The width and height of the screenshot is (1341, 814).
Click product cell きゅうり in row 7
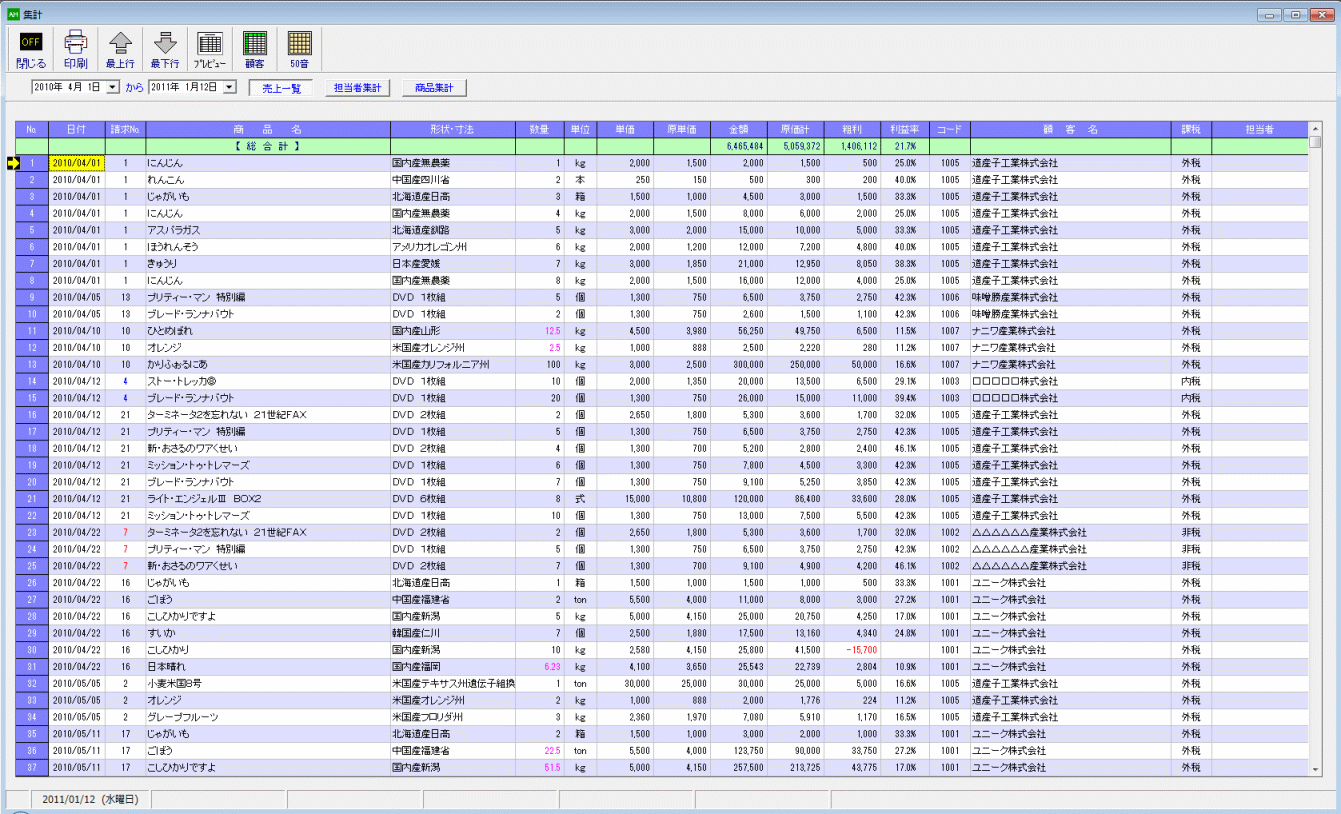point(267,264)
